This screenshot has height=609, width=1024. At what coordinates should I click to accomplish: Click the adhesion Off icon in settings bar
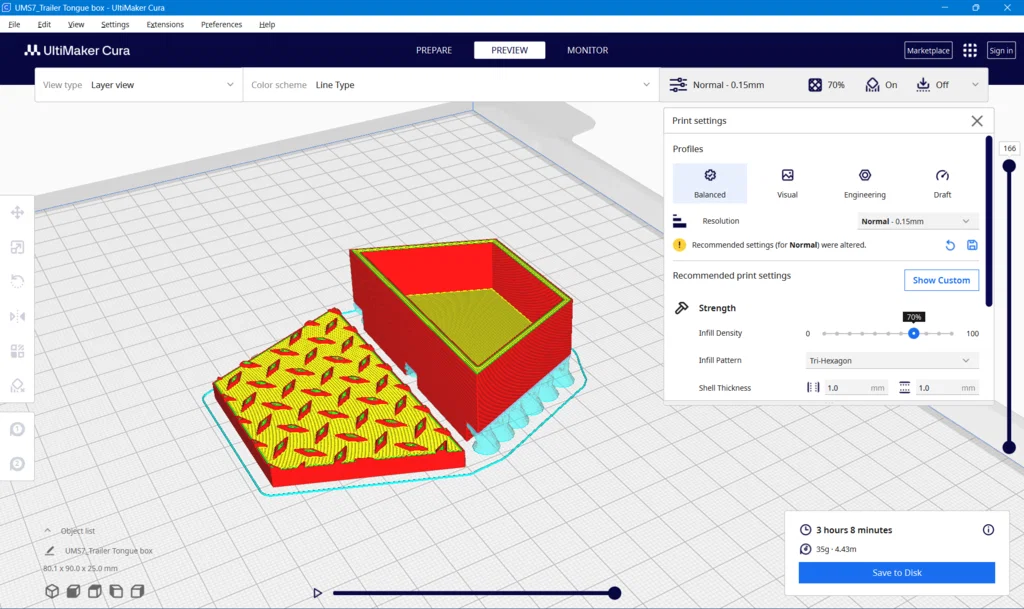coord(923,85)
